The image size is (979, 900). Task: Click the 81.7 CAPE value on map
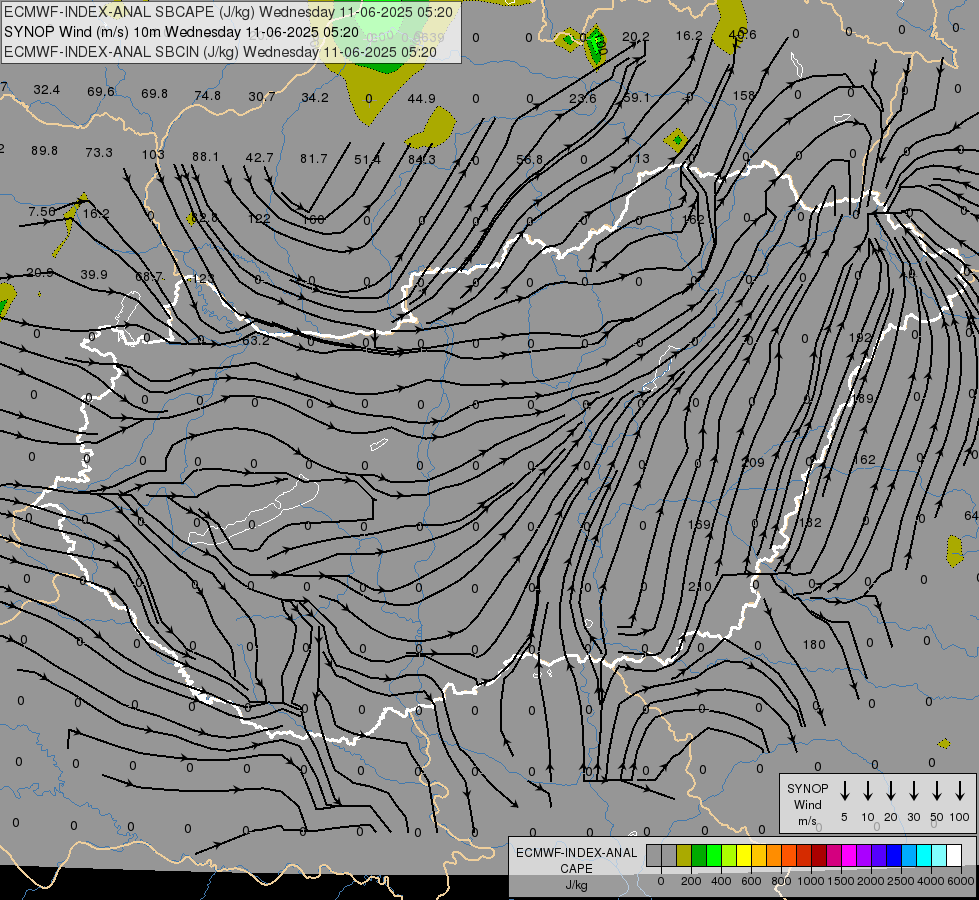pos(313,159)
